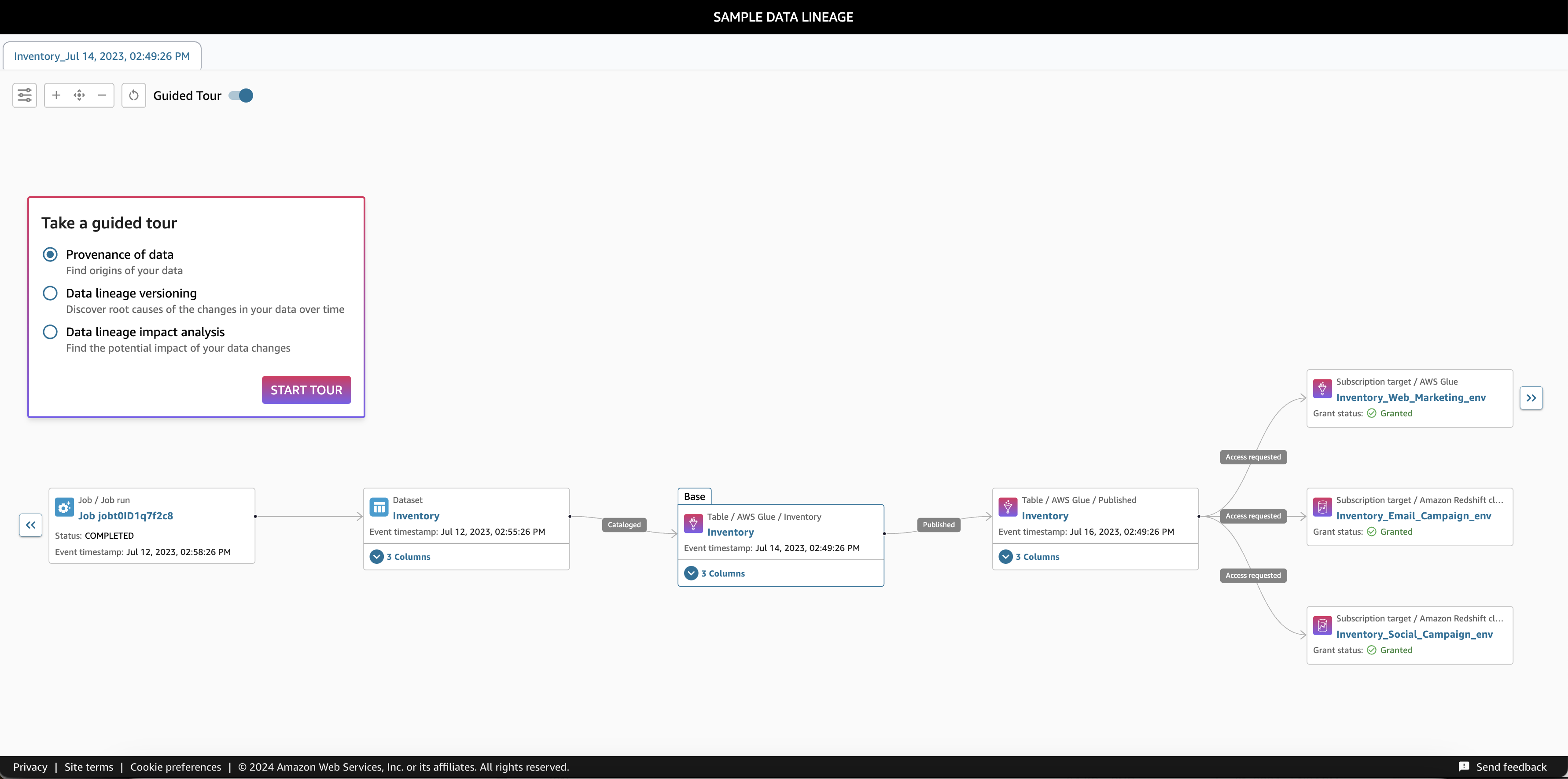Select Data lineage impact analysis radio
Viewport: 1568px width, 779px height.
tap(50, 332)
